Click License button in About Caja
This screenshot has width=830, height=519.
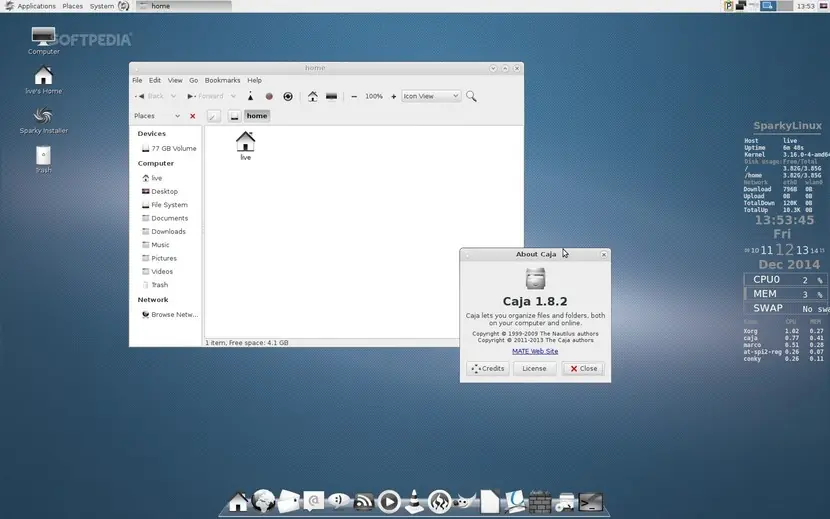[x=535, y=369]
